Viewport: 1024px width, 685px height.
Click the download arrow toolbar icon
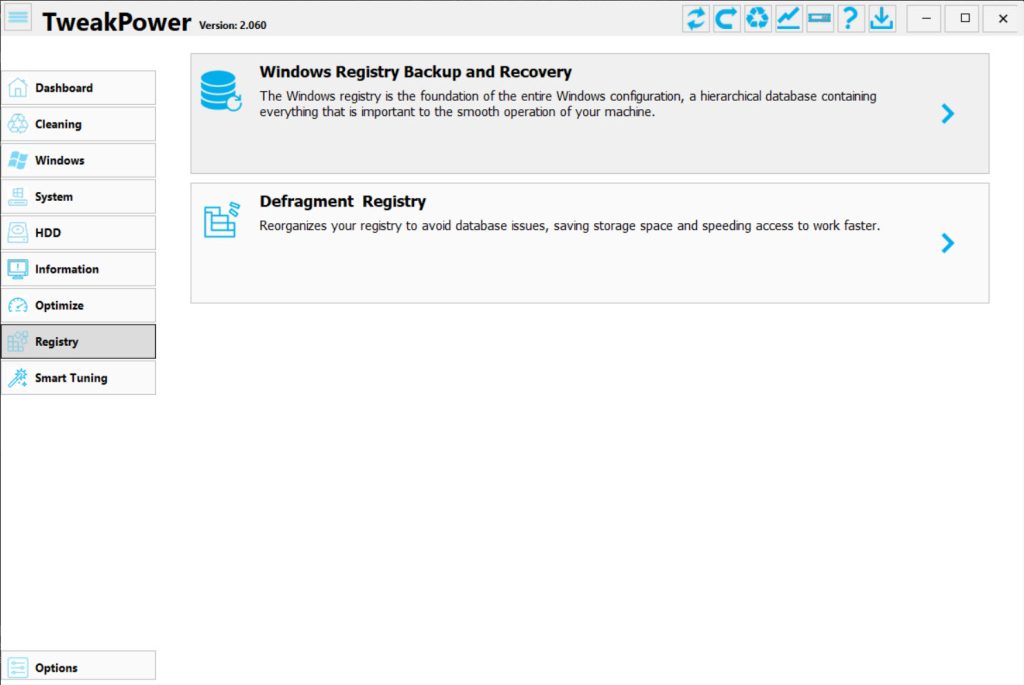pos(882,18)
